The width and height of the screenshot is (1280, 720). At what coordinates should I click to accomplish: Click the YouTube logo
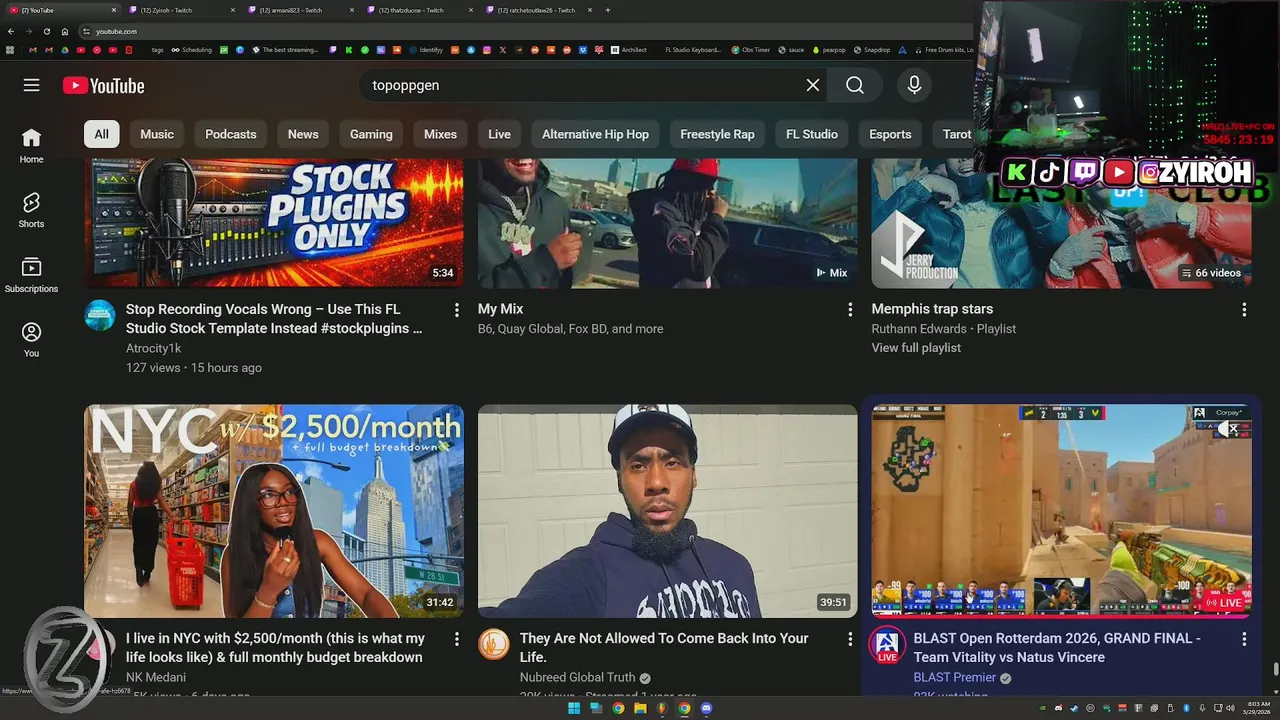pos(104,86)
